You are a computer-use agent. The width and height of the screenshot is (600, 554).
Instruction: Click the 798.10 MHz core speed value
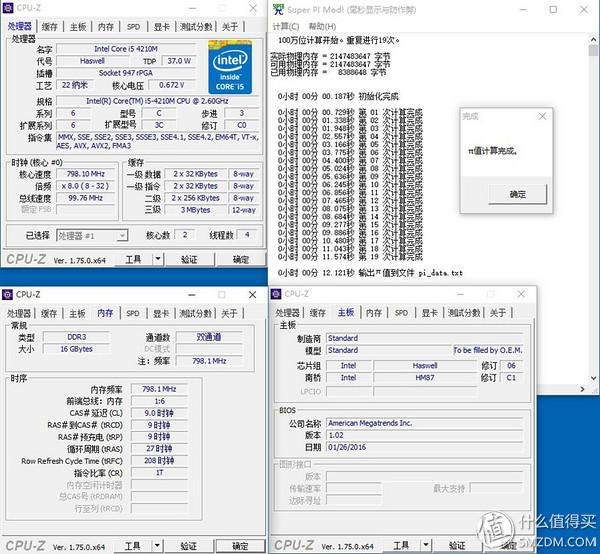click(x=86, y=174)
